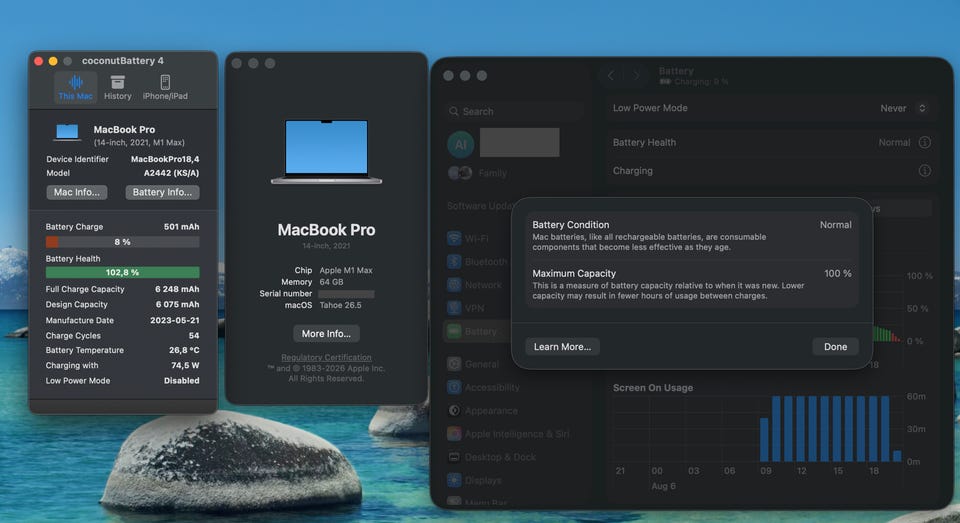The width and height of the screenshot is (960, 523).
Task: Click Battery Condition Normal value
Action: click(835, 225)
